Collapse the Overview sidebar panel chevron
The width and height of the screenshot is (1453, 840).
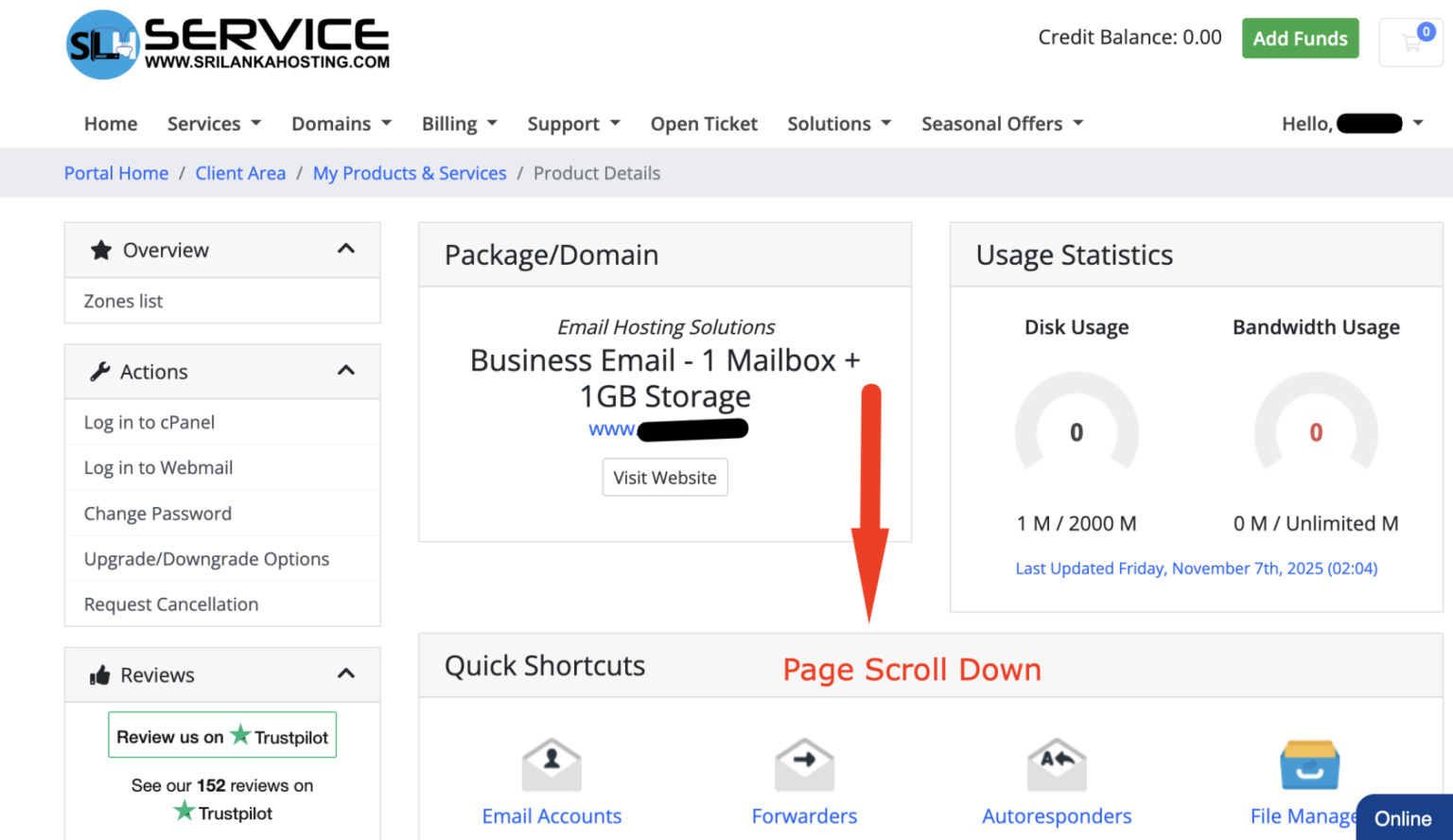[x=346, y=250]
